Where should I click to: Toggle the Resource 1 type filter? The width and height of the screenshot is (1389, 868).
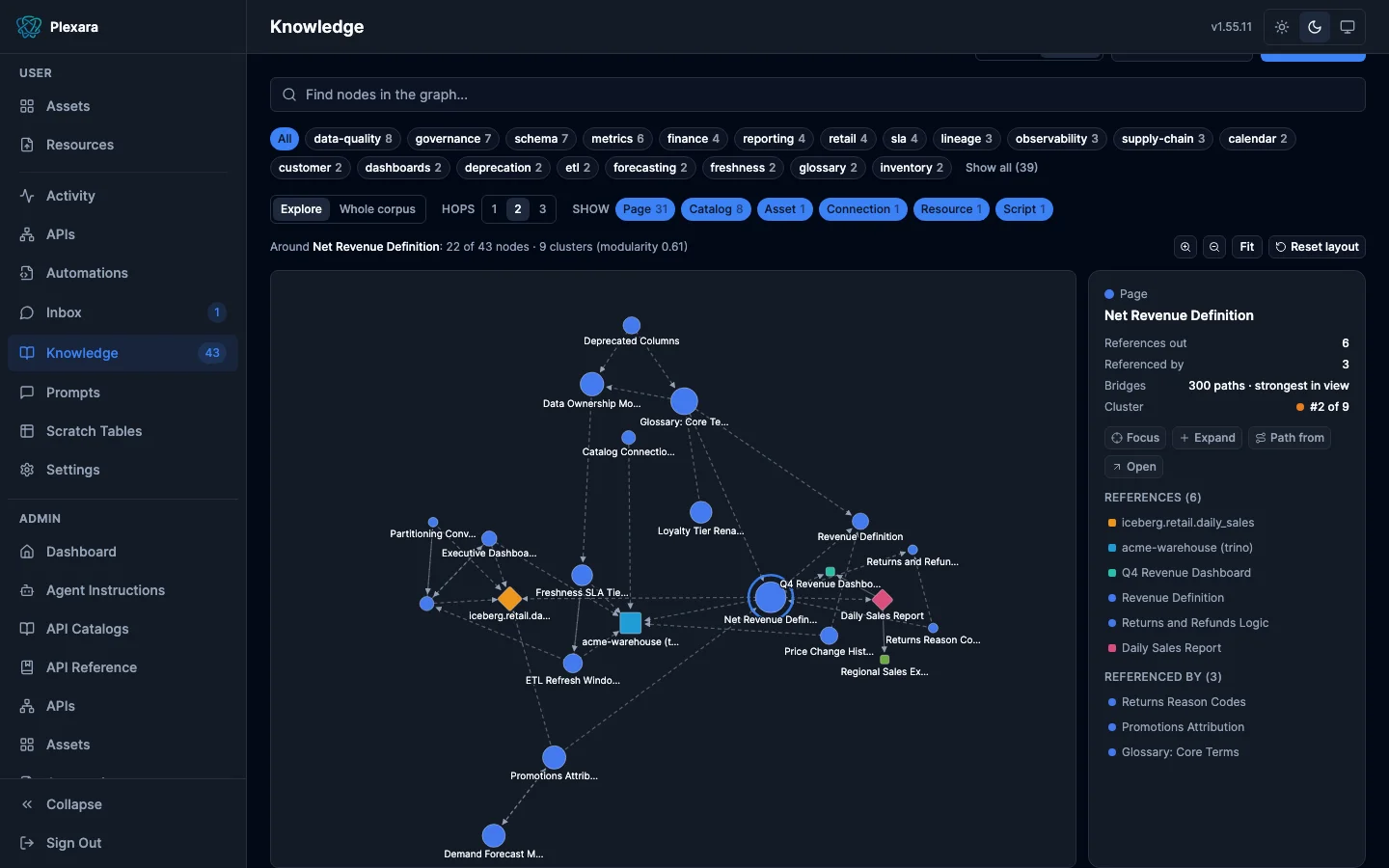click(951, 209)
